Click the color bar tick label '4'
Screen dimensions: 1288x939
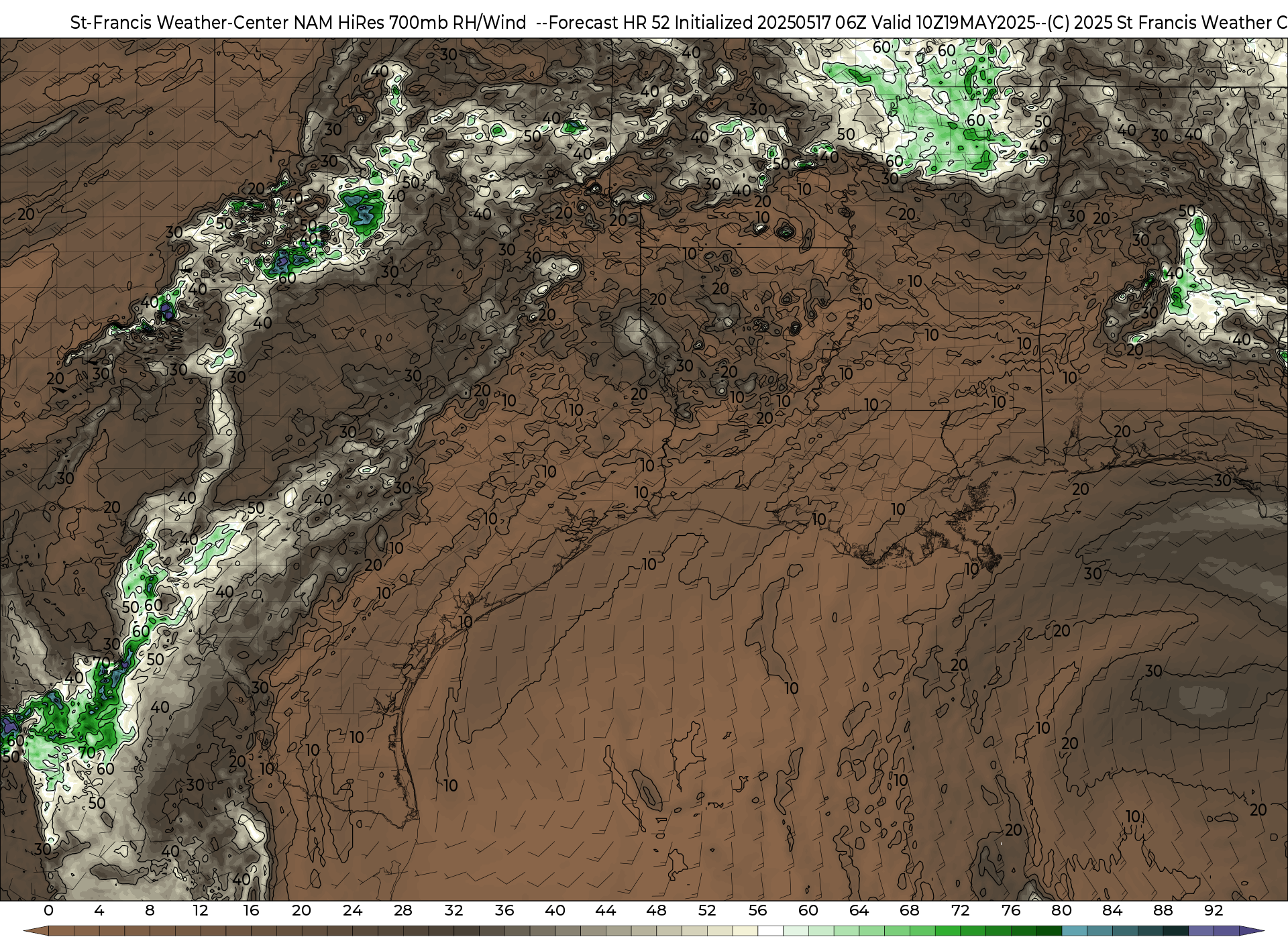tap(99, 910)
